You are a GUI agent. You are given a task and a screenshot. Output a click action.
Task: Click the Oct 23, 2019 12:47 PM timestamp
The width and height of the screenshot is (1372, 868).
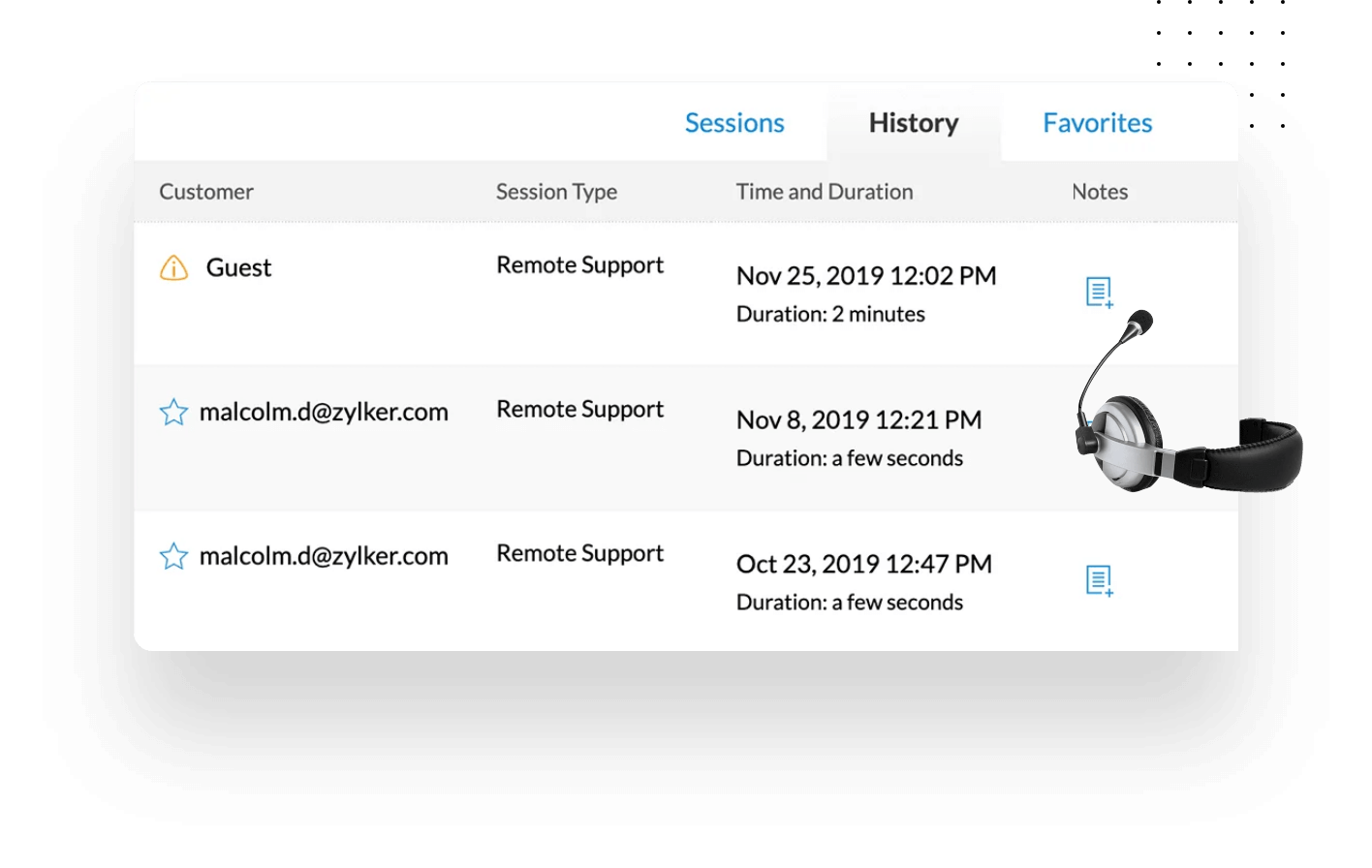click(x=864, y=565)
